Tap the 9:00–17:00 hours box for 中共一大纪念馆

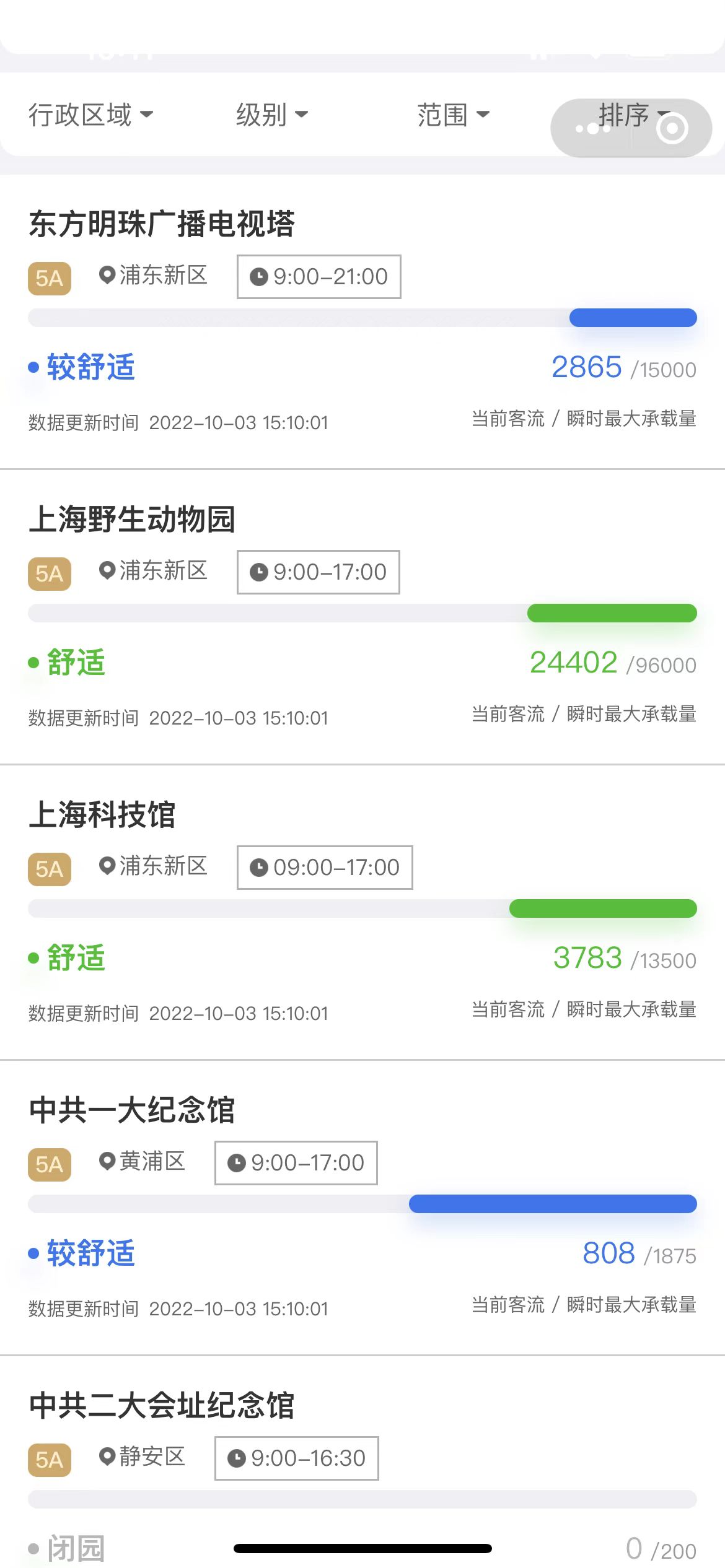tap(296, 1163)
